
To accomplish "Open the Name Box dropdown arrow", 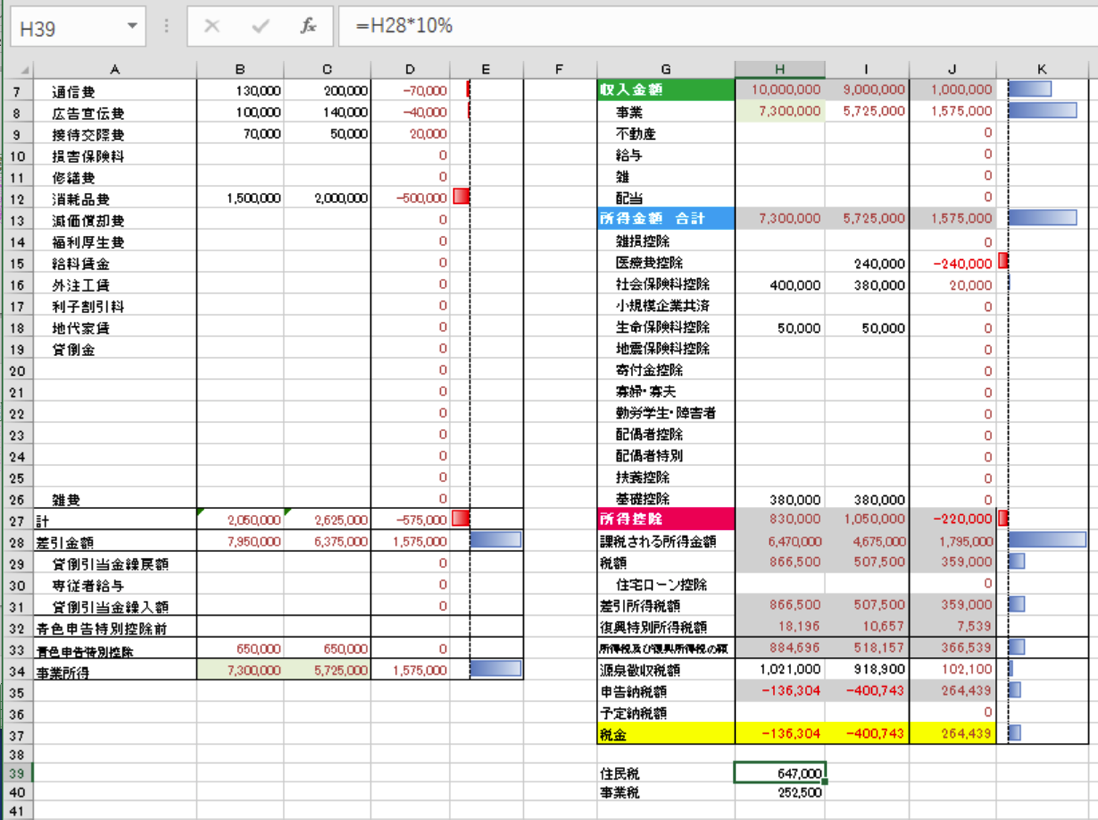I will tap(132, 27).
